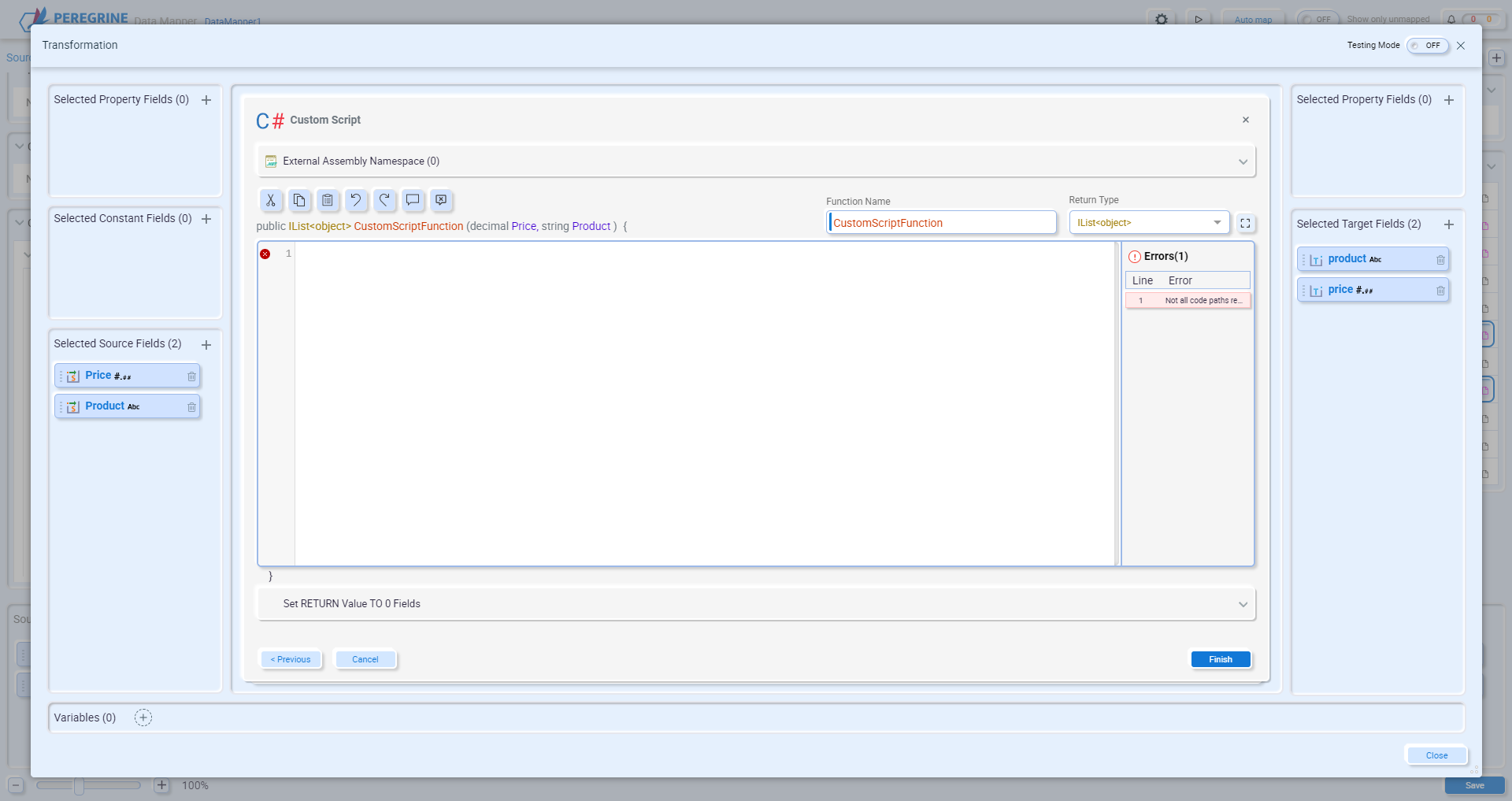Viewport: 1512px width, 801px height.
Task: Adjust the zoom slider in background window
Action: 79,785
